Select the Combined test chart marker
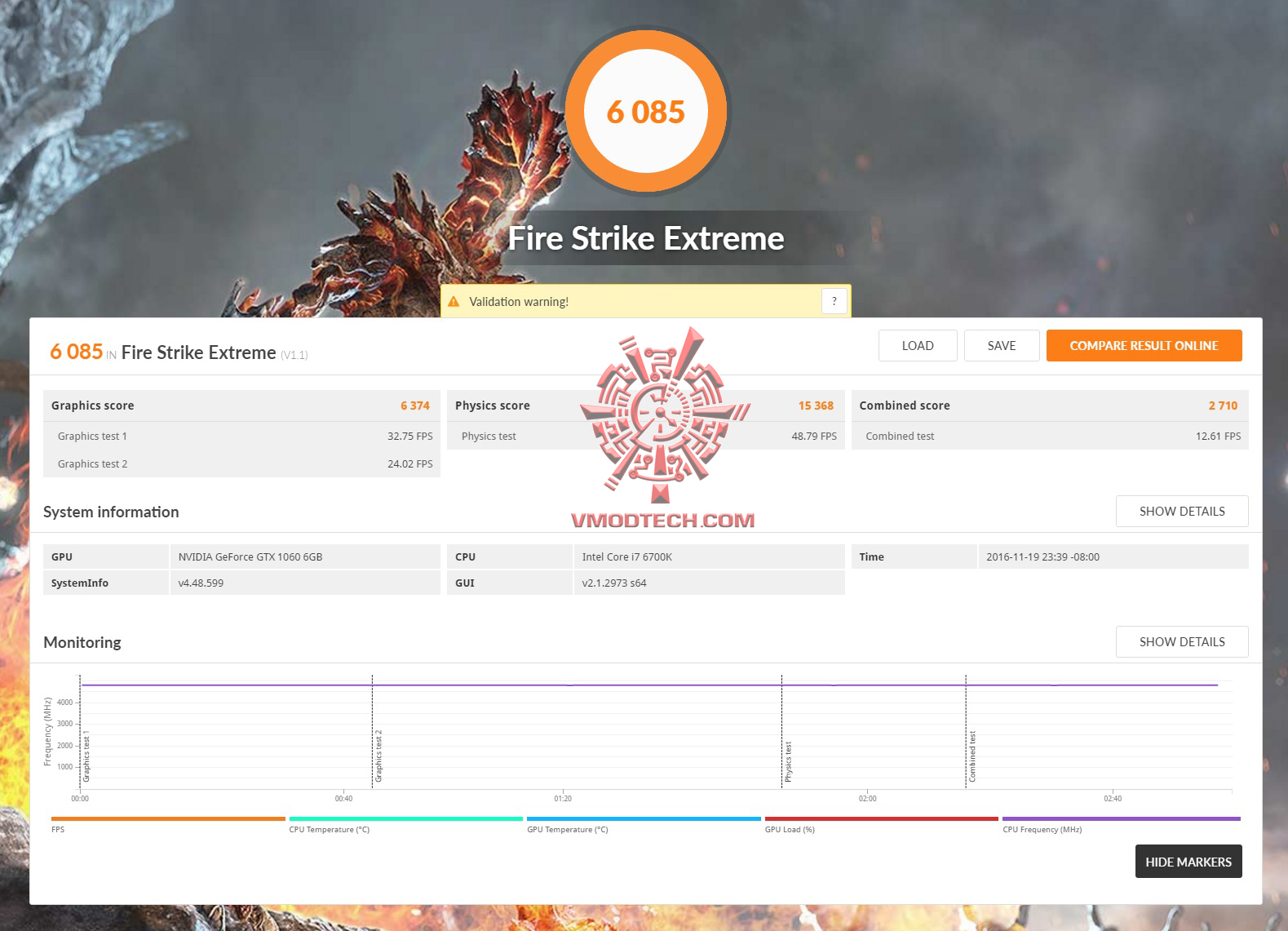The width and height of the screenshot is (1288, 931). pyautogui.click(x=972, y=757)
